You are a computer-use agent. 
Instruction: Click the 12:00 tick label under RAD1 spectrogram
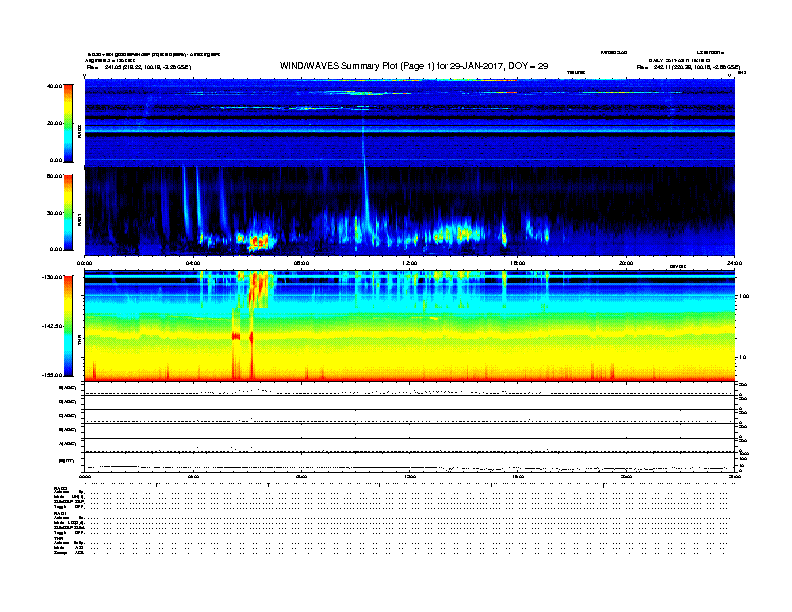[409, 263]
